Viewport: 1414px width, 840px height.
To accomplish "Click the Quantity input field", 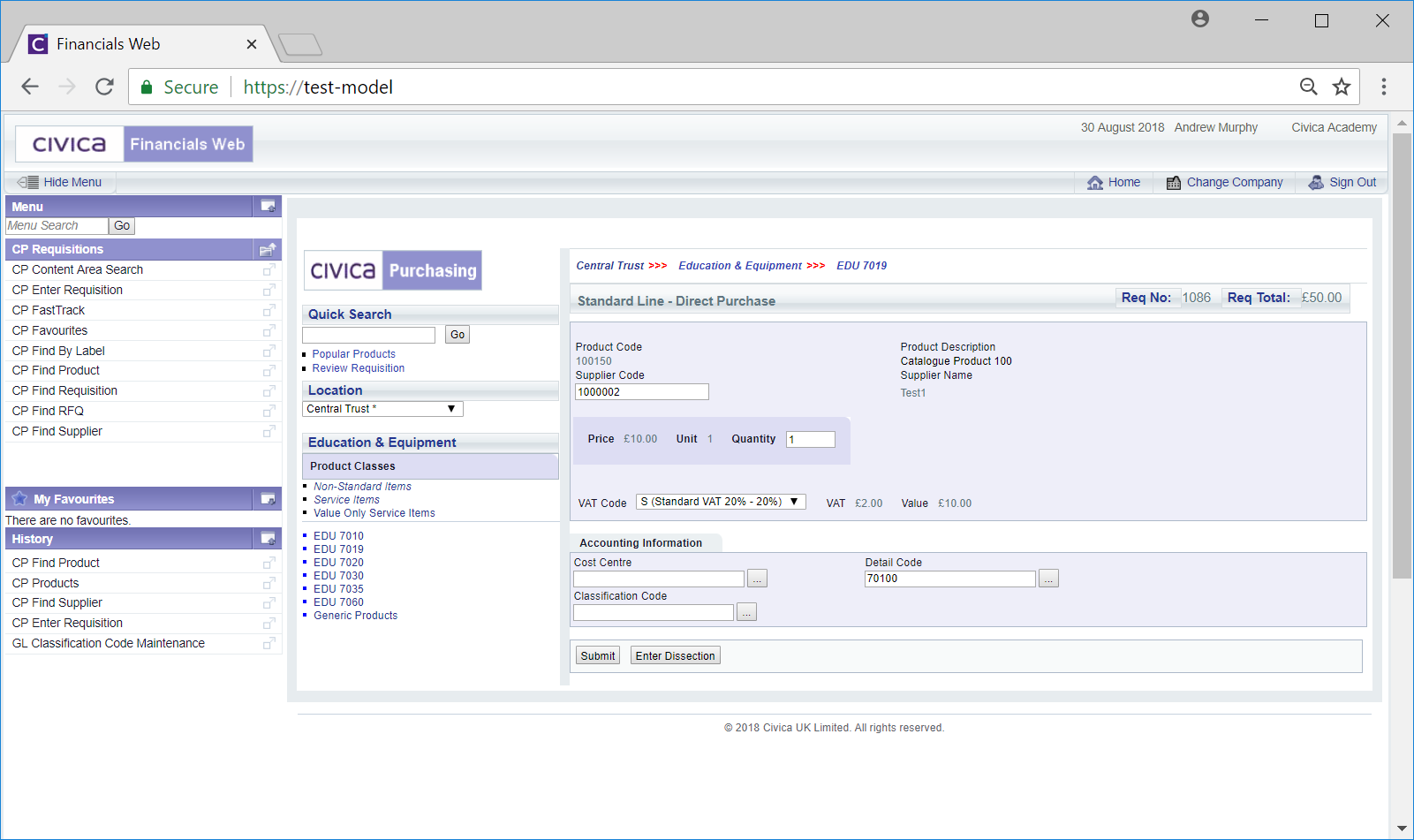I will [811, 439].
